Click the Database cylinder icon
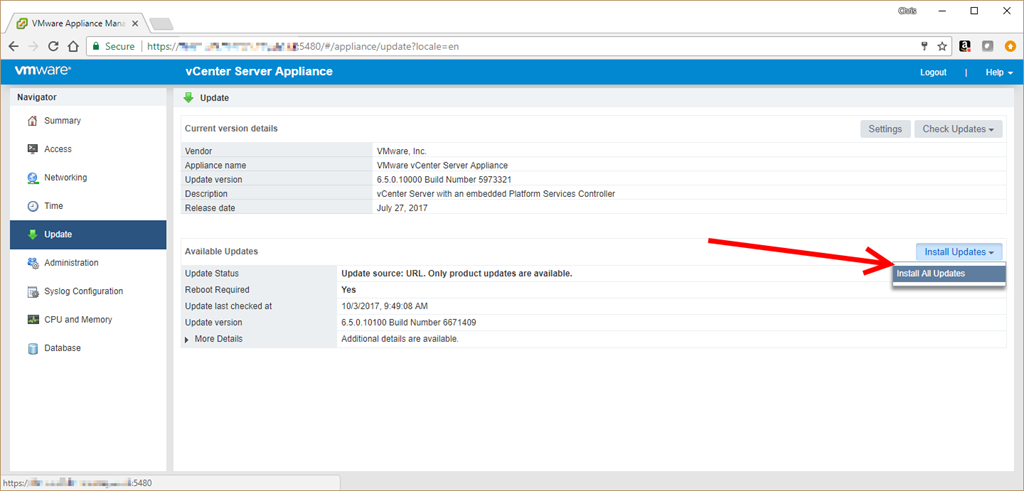 (33, 348)
